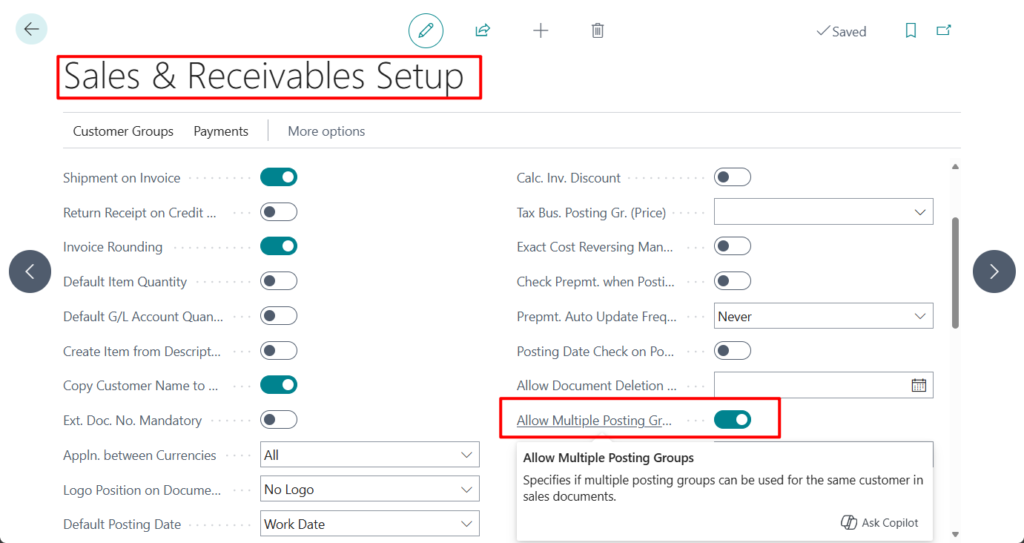
Task: Turn off Allow Multiple Posting Groups
Action: coord(733,420)
